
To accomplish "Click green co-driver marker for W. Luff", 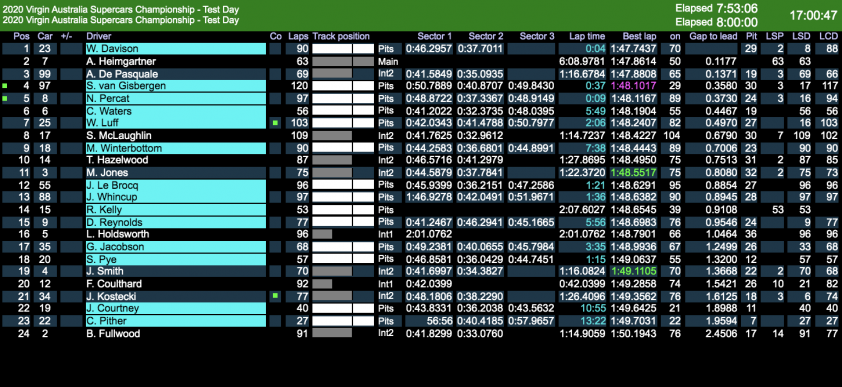I will pos(275,123).
